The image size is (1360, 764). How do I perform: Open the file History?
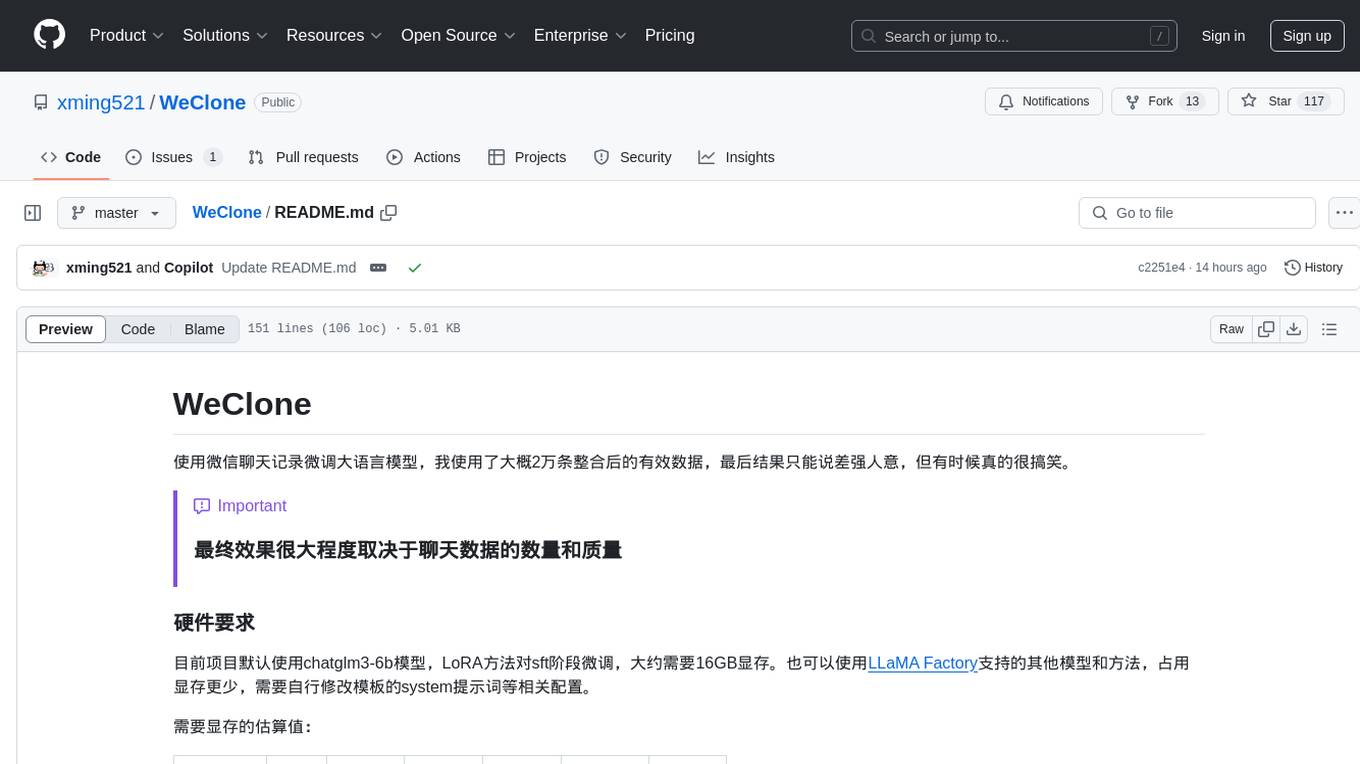1313,268
